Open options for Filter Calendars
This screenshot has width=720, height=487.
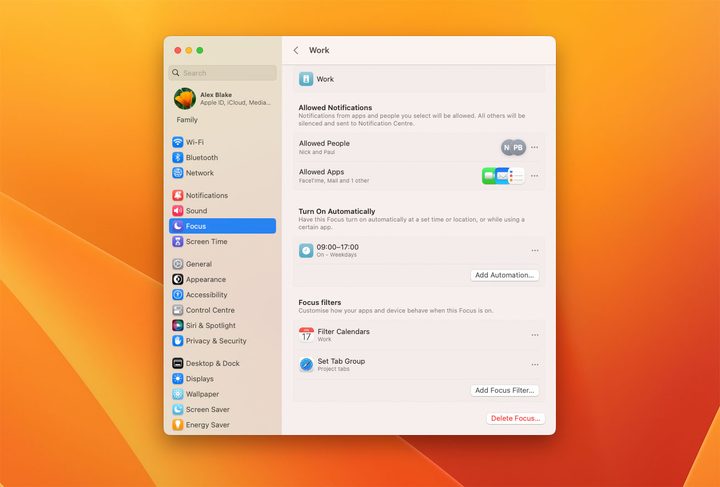(535, 335)
